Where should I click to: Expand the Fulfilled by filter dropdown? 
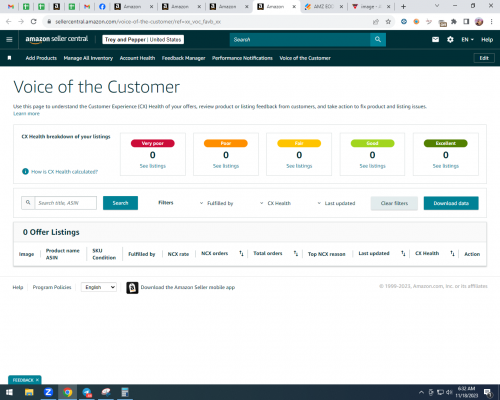(217, 203)
